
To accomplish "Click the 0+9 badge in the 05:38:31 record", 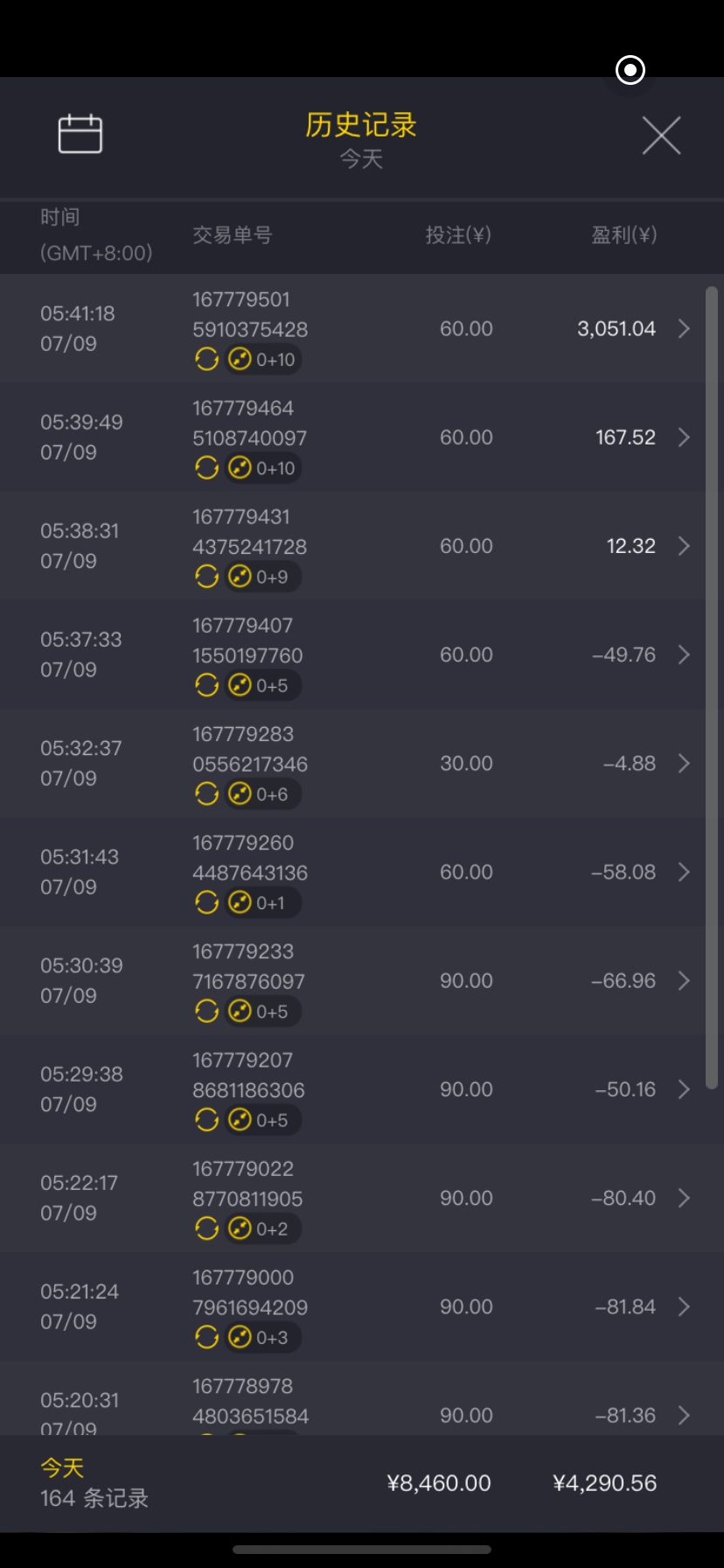I will pyautogui.click(x=261, y=577).
